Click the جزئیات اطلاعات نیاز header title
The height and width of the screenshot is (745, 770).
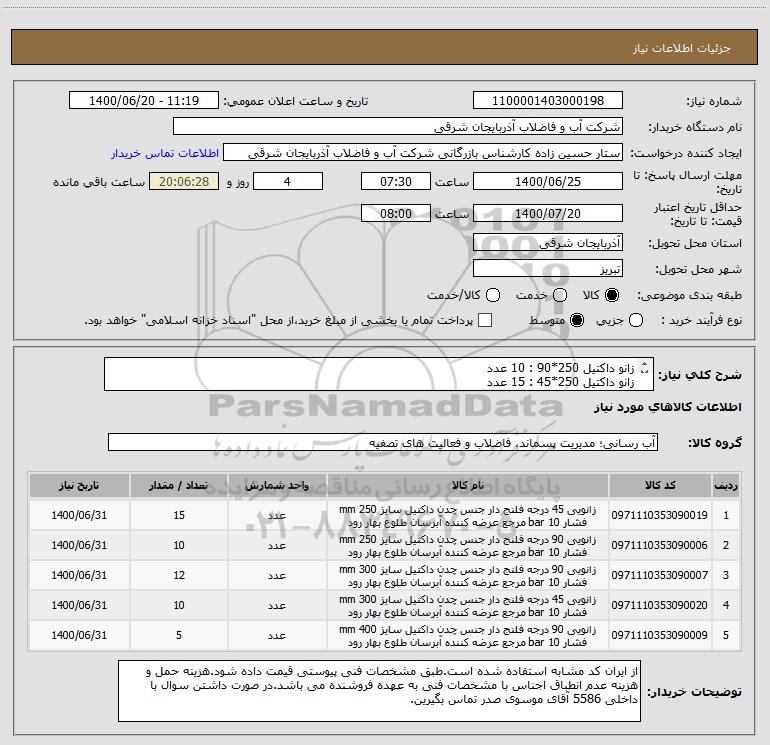682,48
